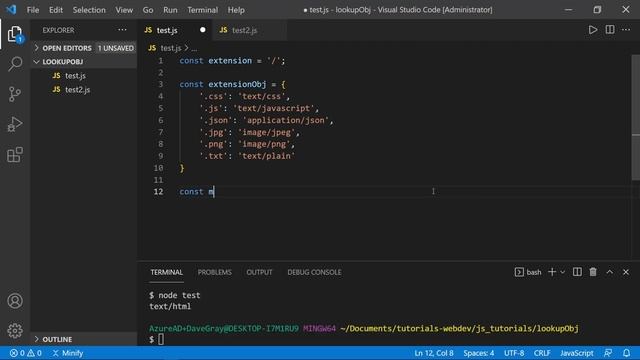Click the VS Code logo icon
This screenshot has width=640, height=360.
[11, 9]
